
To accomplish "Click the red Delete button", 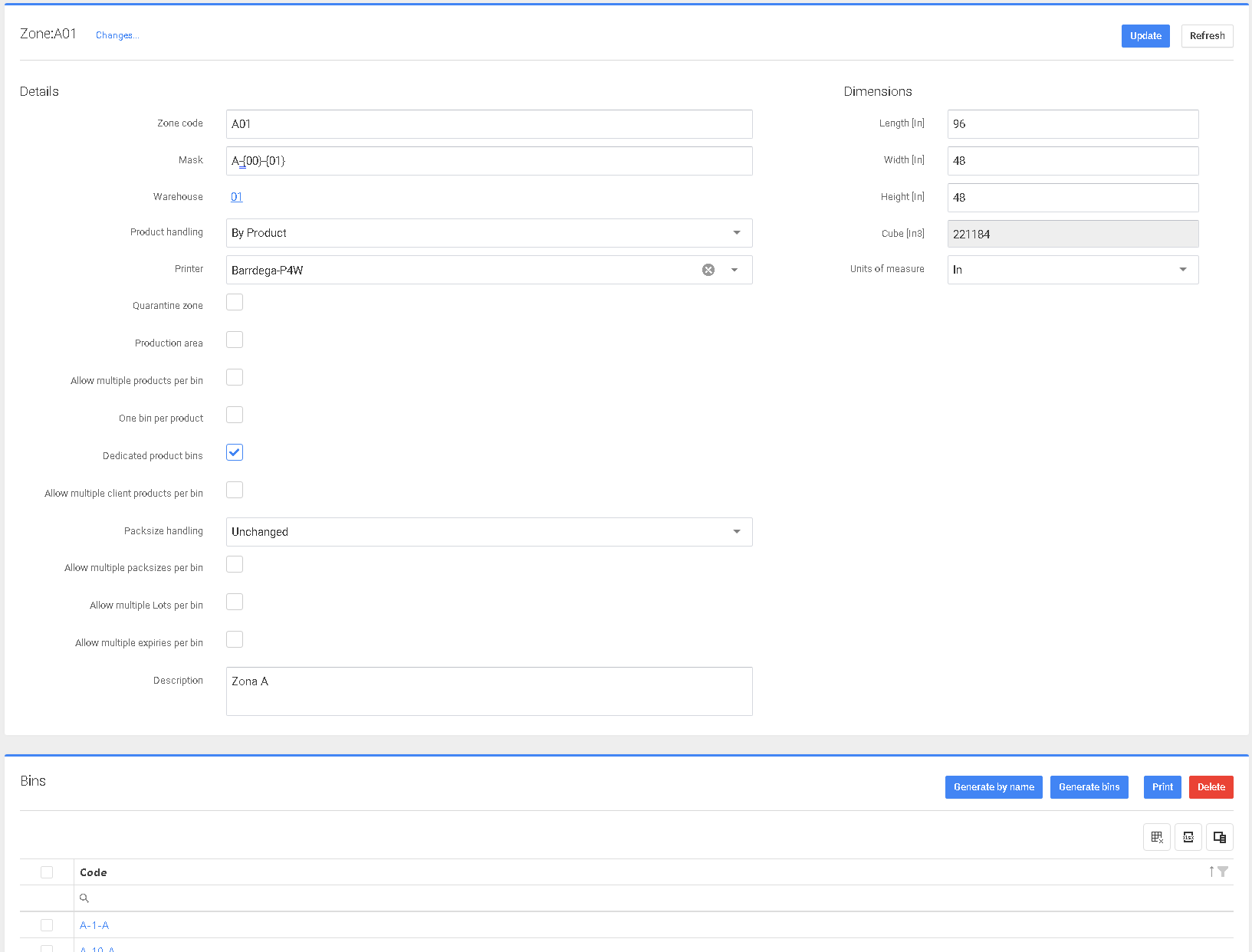I will click(x=1211, y=787).
